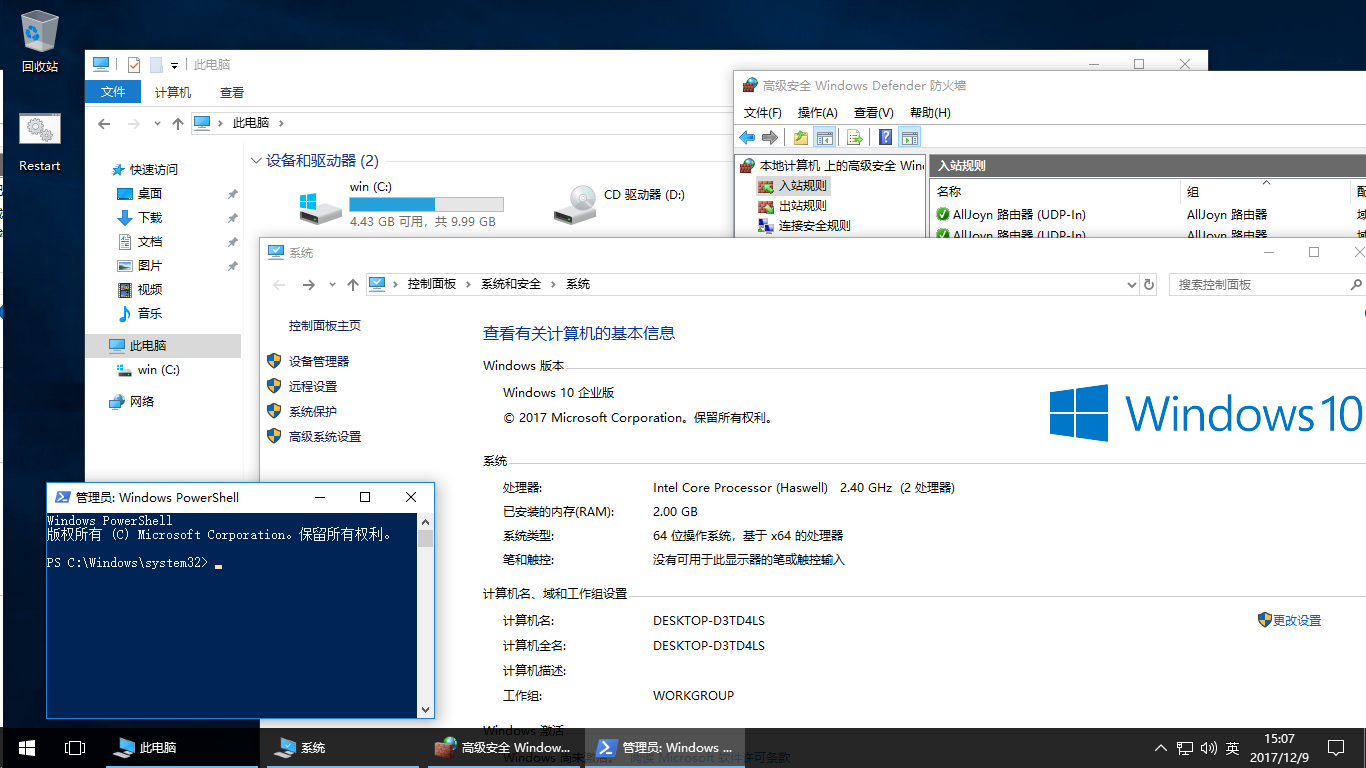Select 入站规则 in firewall tree
The image size is (1366, 768).
[803, 185]
